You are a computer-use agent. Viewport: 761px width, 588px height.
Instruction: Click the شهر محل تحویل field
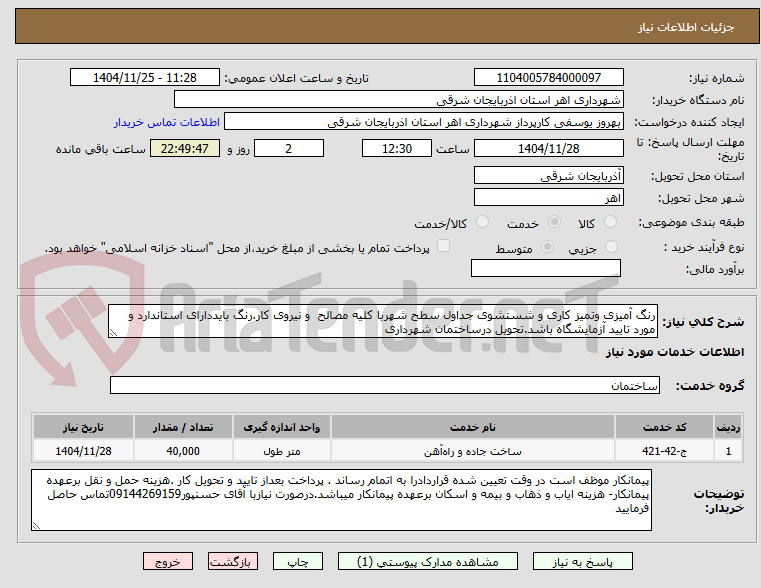pos(548,197)
